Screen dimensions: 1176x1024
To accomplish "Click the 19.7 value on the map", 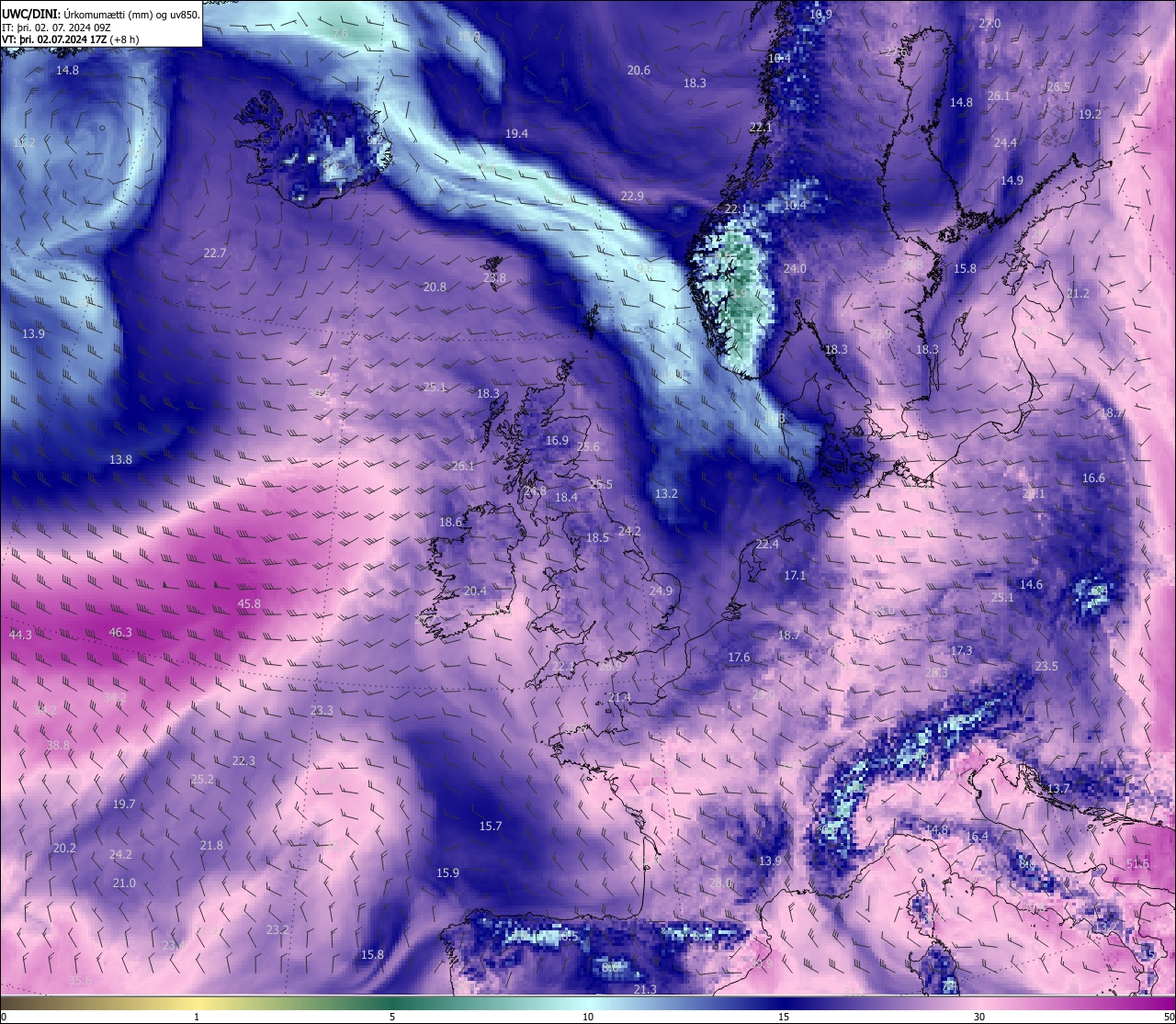I will point(124,804).
